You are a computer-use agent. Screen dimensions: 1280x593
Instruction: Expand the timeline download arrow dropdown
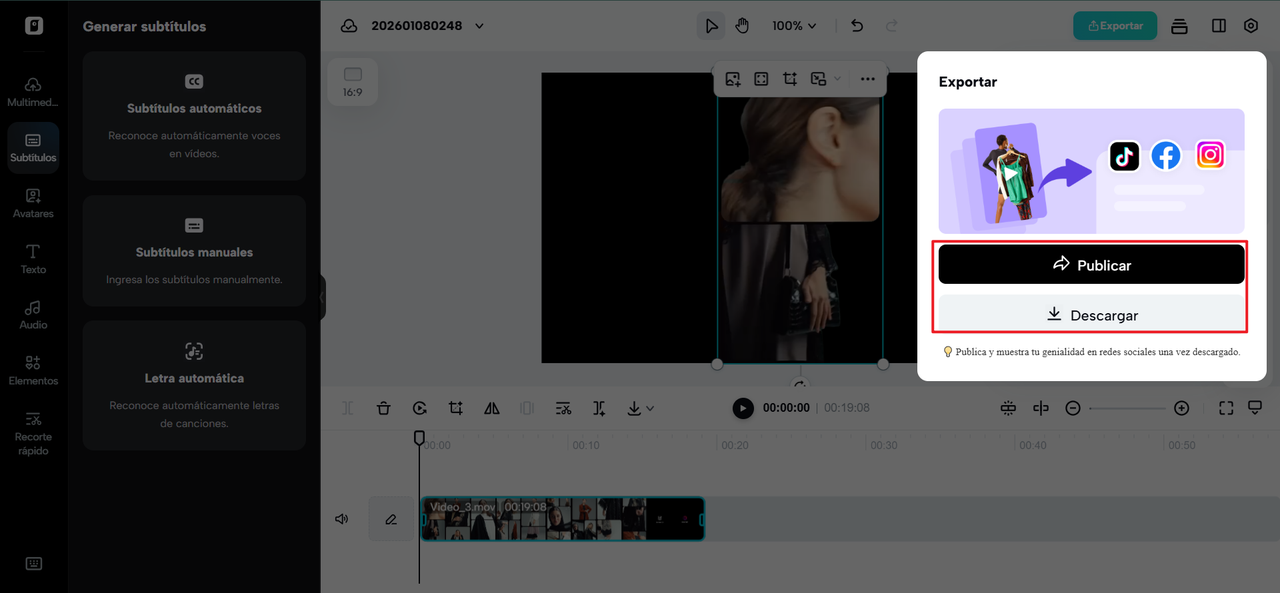point(639,408)
